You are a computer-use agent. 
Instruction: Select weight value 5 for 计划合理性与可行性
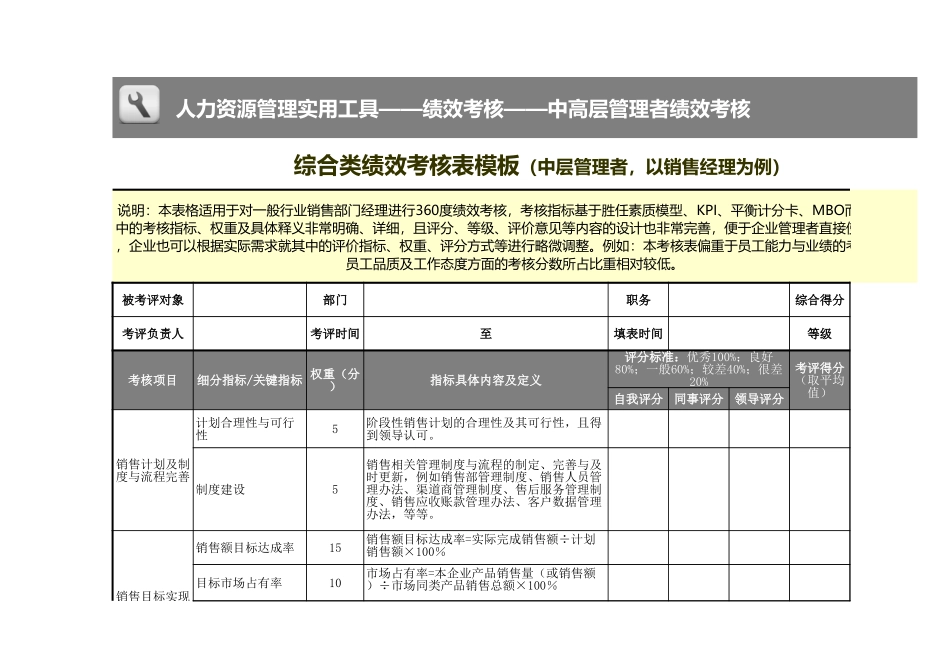[335, 429]
